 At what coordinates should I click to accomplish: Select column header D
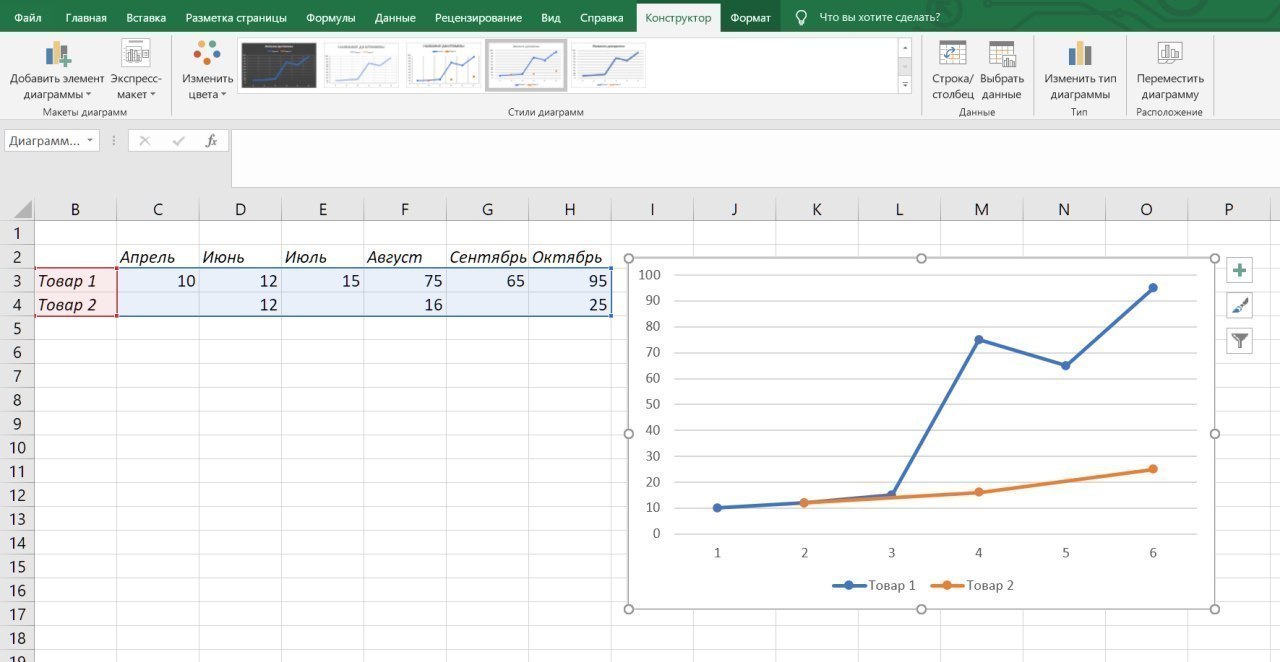click(240, 209)
